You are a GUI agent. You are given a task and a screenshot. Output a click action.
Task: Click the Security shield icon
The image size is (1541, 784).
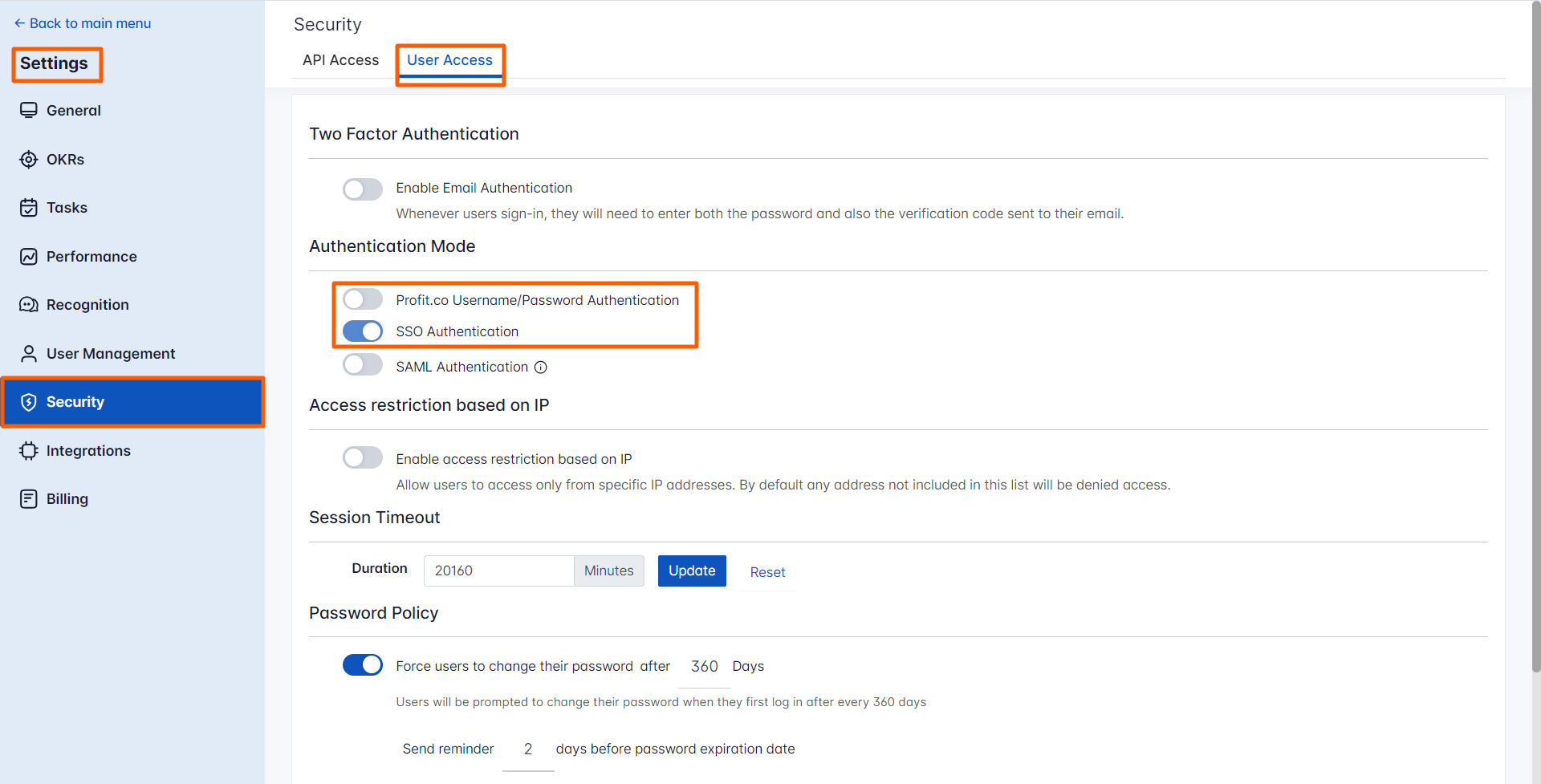click(29, 402)
